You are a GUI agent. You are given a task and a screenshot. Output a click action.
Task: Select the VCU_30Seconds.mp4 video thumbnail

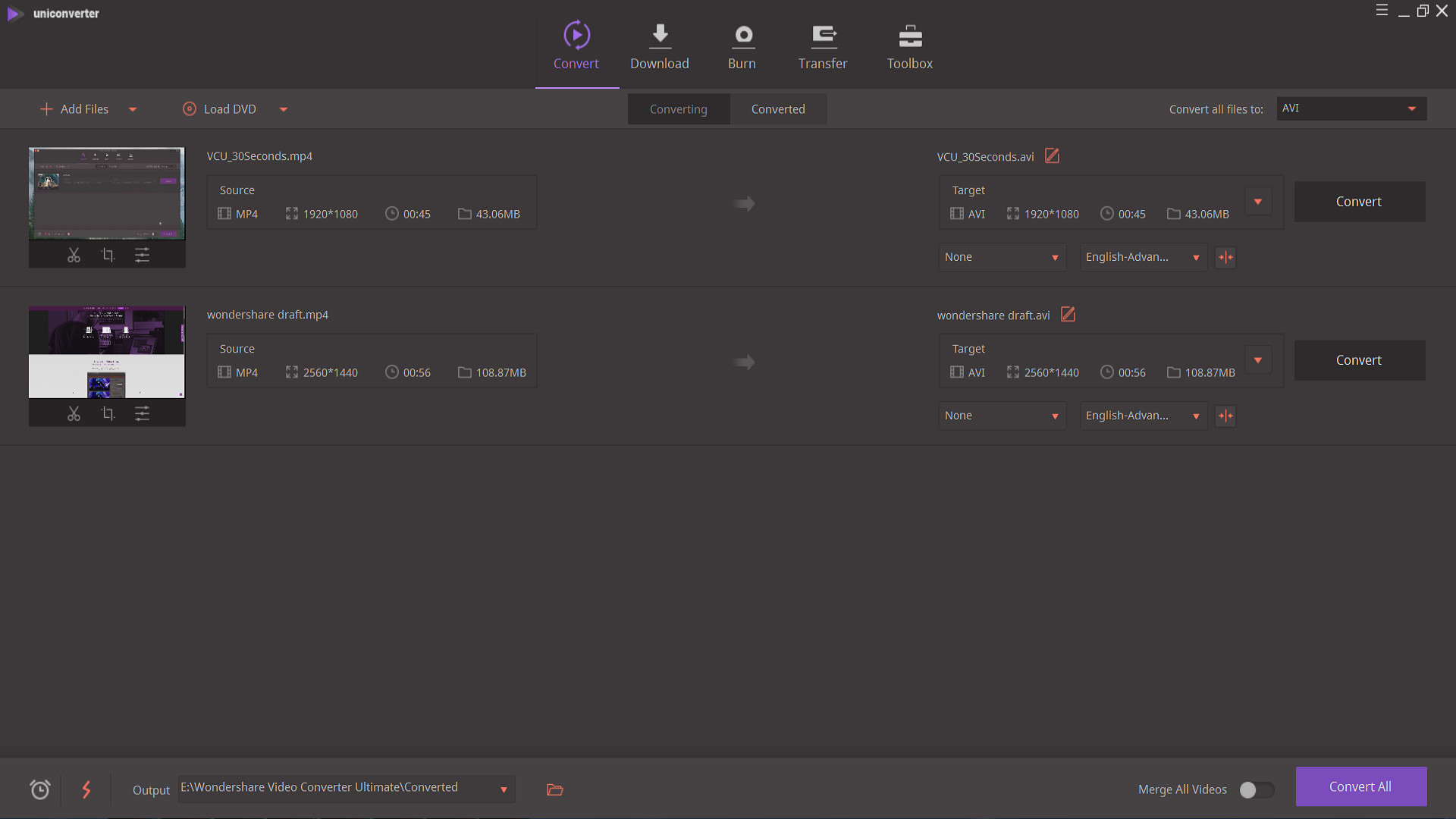[107, 193]
